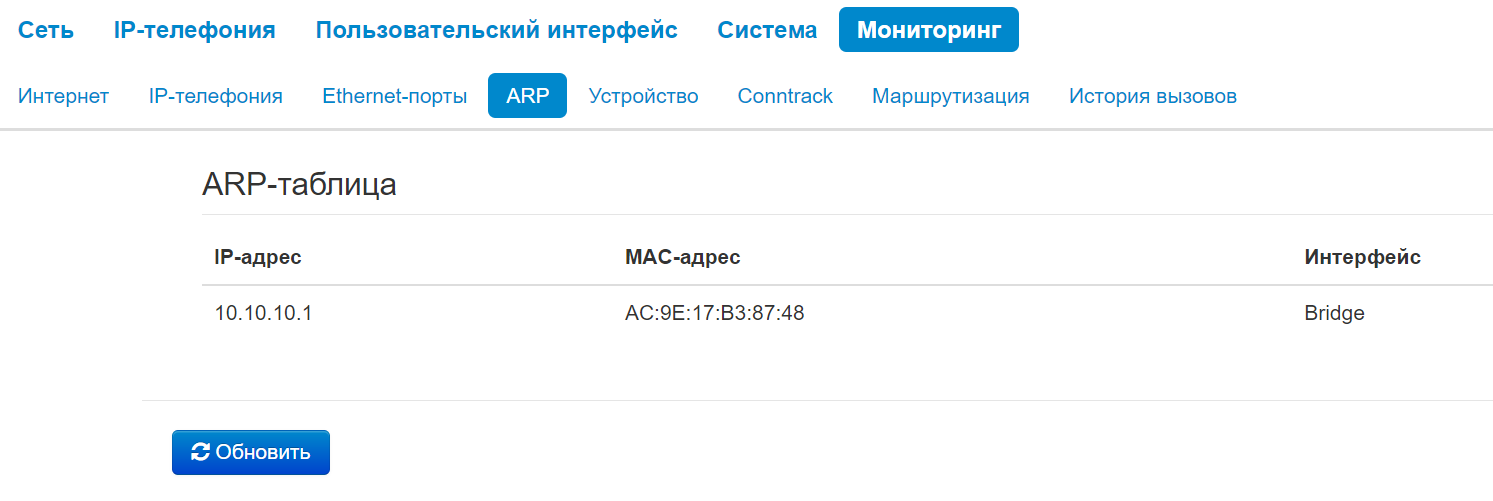The height and width of the screenshot is (501, 1493).
Task: Click the refresh icon on Обновить button
Action: (x=200, y=452)
